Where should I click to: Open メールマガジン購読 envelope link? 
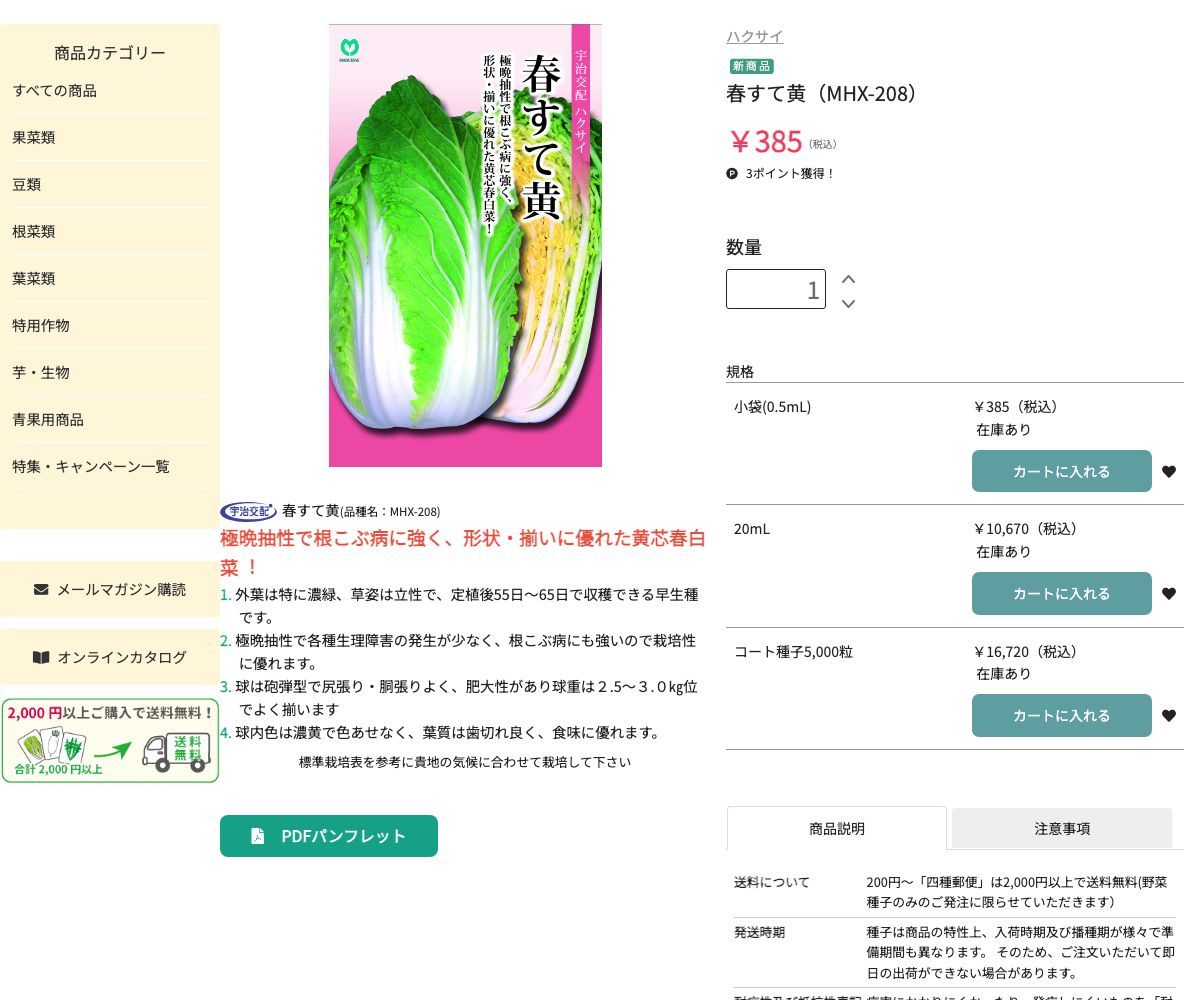coord(110,589)
